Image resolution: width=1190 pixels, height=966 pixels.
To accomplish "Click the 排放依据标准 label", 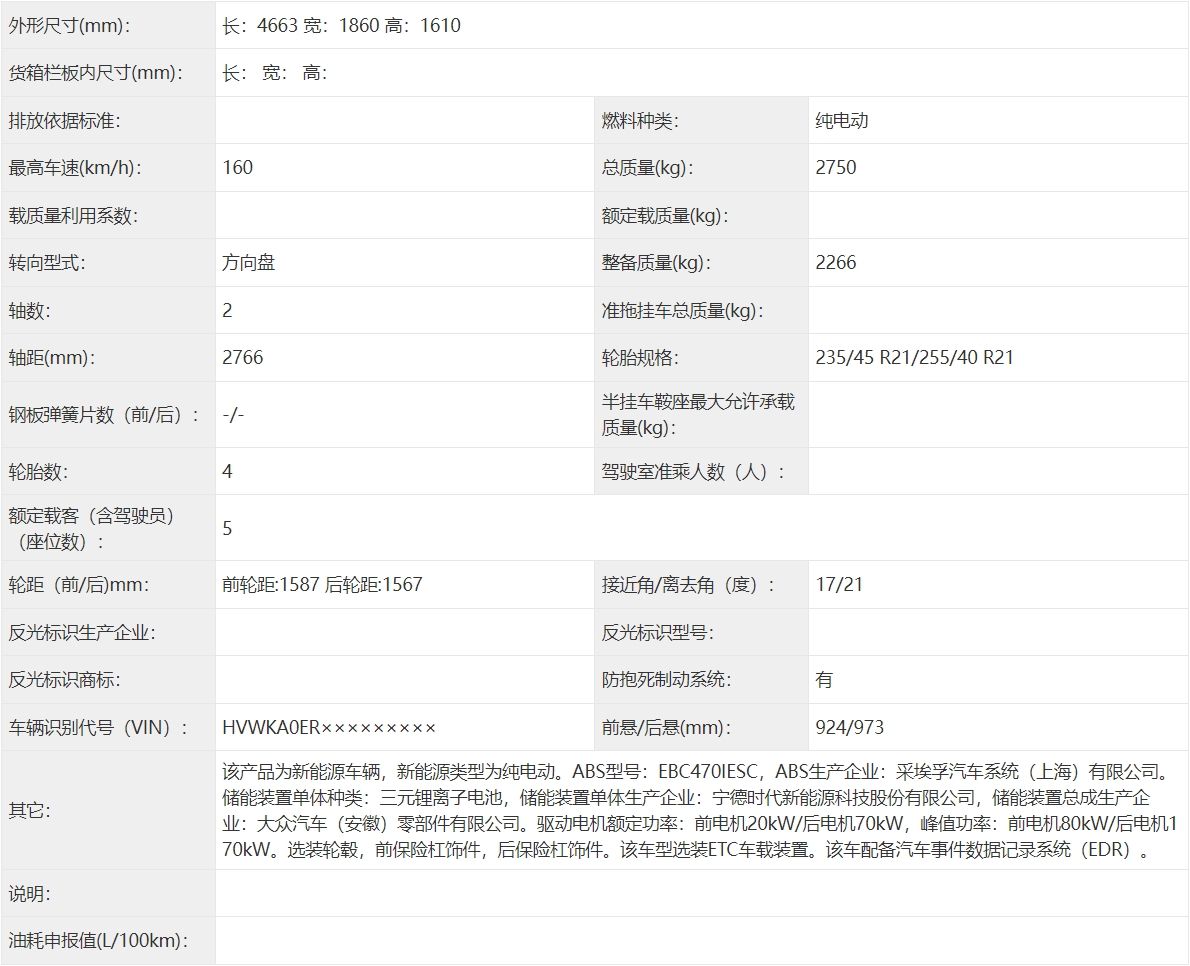I will 65,120.
